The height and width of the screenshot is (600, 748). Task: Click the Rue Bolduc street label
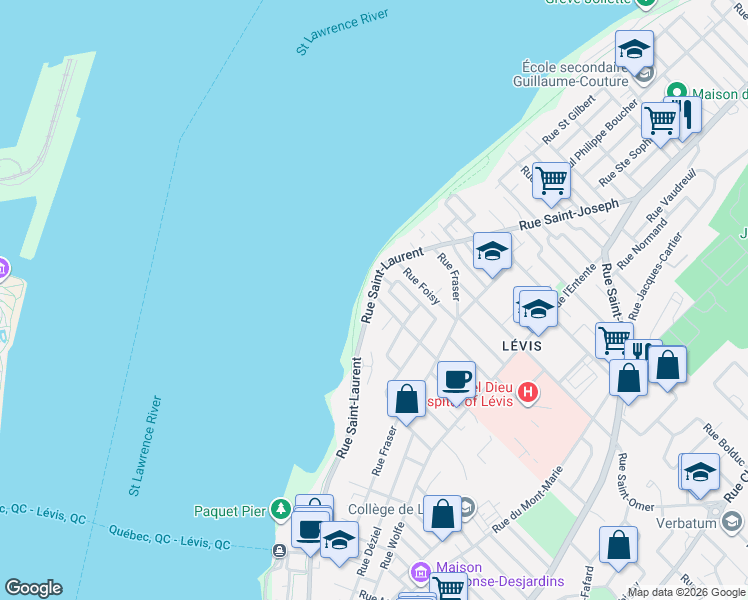(x=724, y=445)
